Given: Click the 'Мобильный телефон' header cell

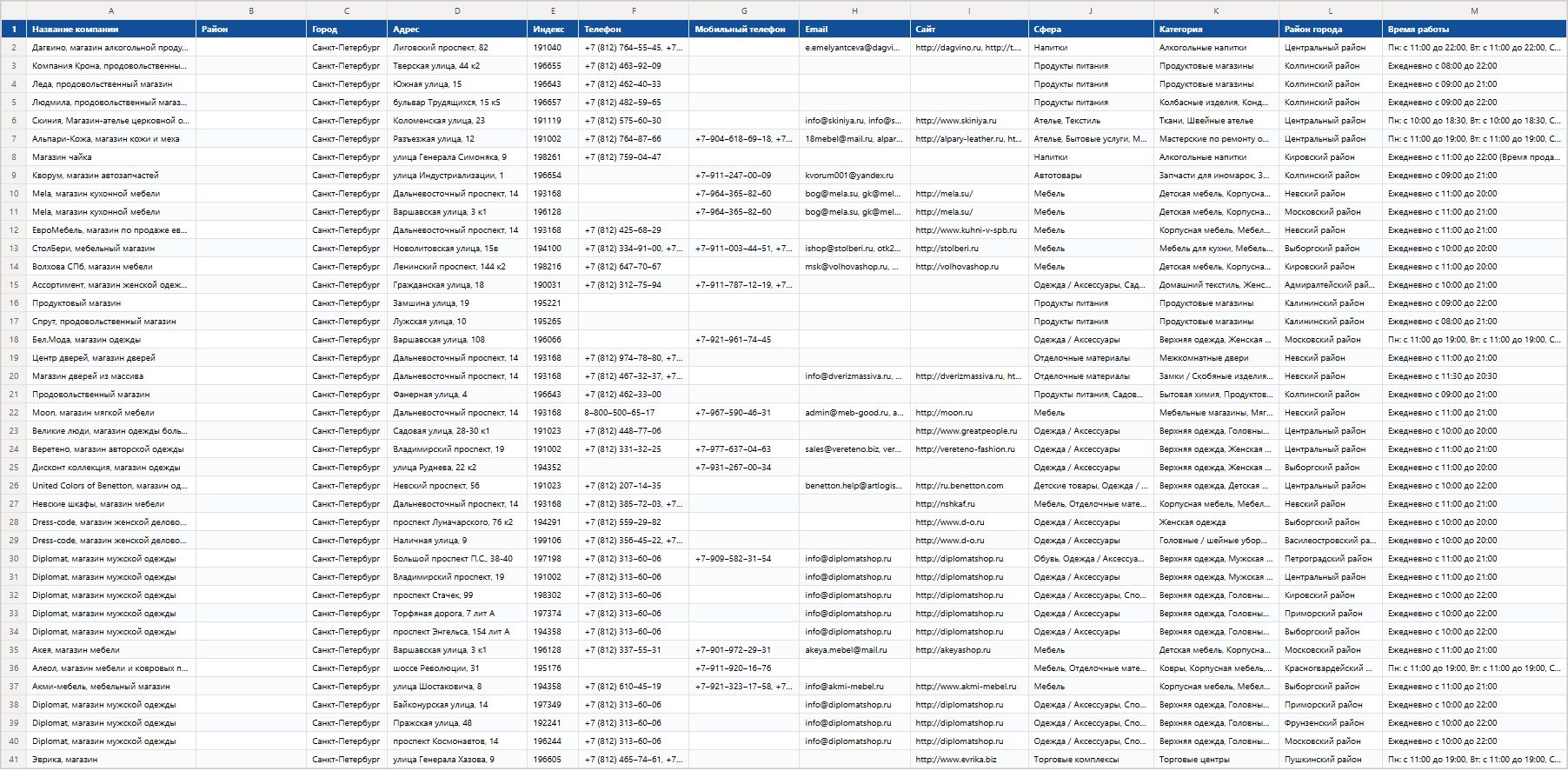Looking at the screenshot, I should (744, 30).
